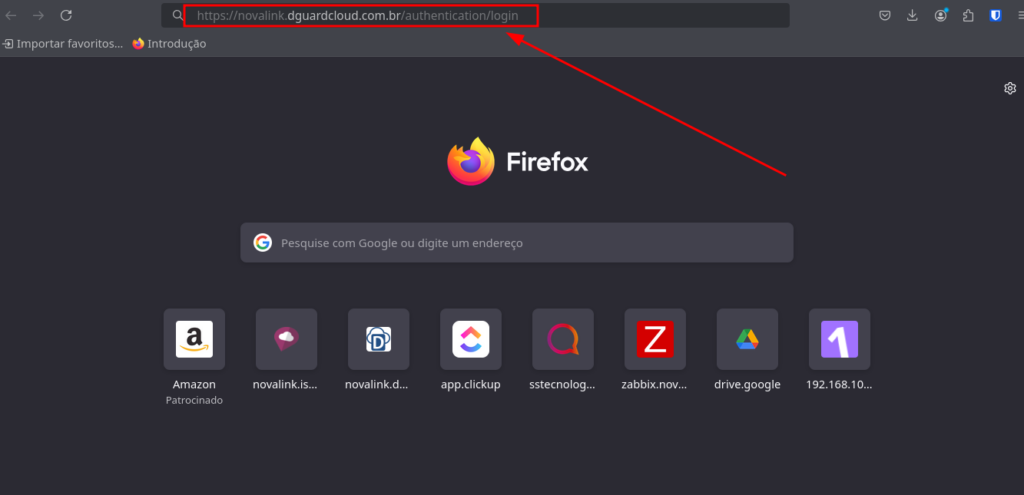This screenshot has width=1024, height=495.
Task: Click Google logo in search box
Action: click(x=263, y=243)
